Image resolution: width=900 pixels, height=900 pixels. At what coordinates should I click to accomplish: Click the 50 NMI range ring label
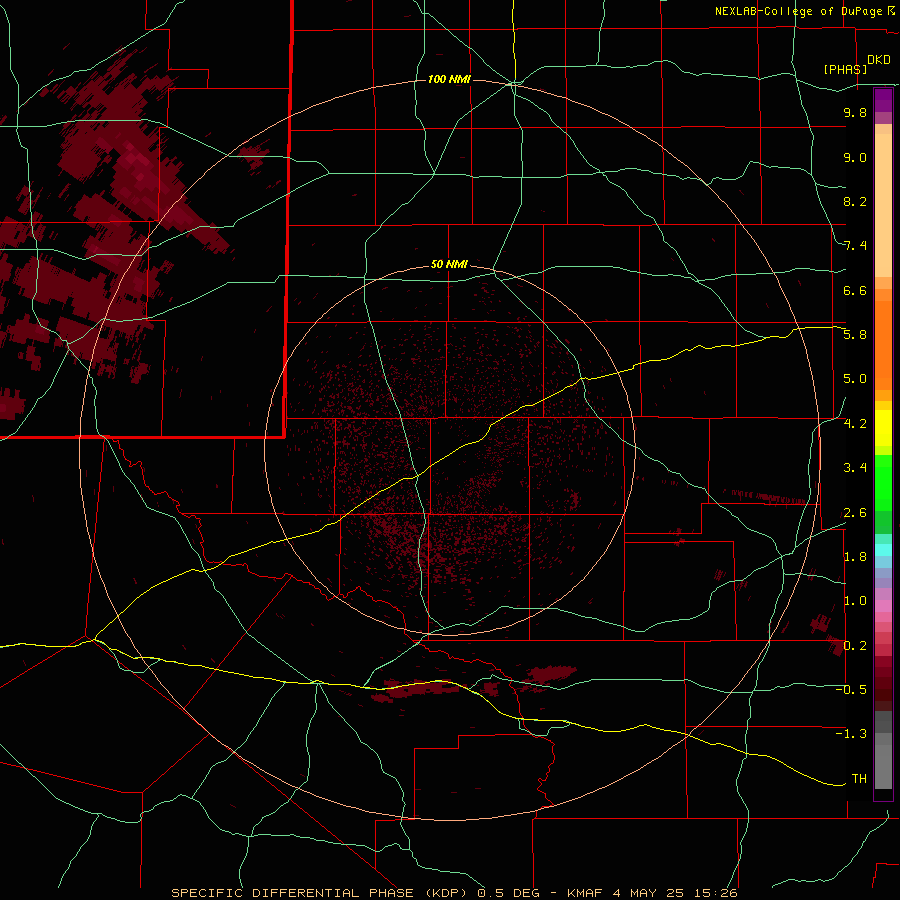click(x=449, y=264)
